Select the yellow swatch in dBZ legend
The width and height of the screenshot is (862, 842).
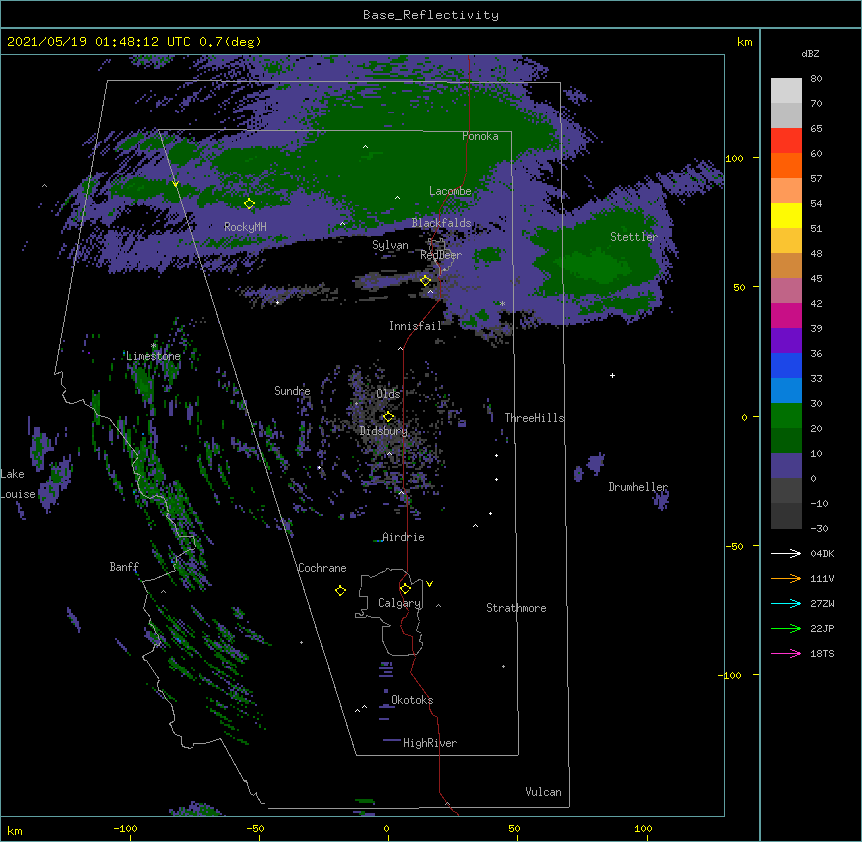tap(786, 215)
